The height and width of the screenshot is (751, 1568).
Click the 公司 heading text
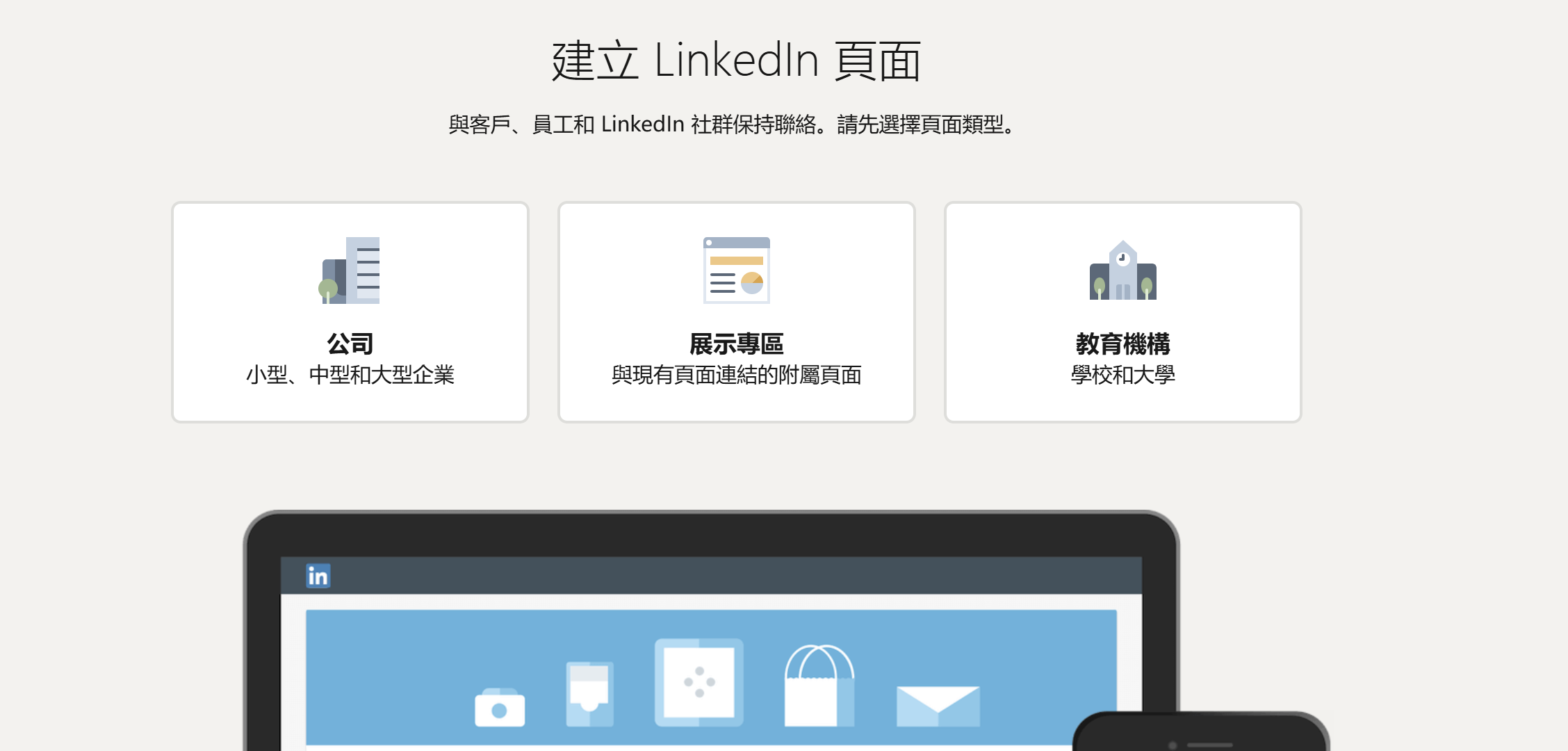350,343
